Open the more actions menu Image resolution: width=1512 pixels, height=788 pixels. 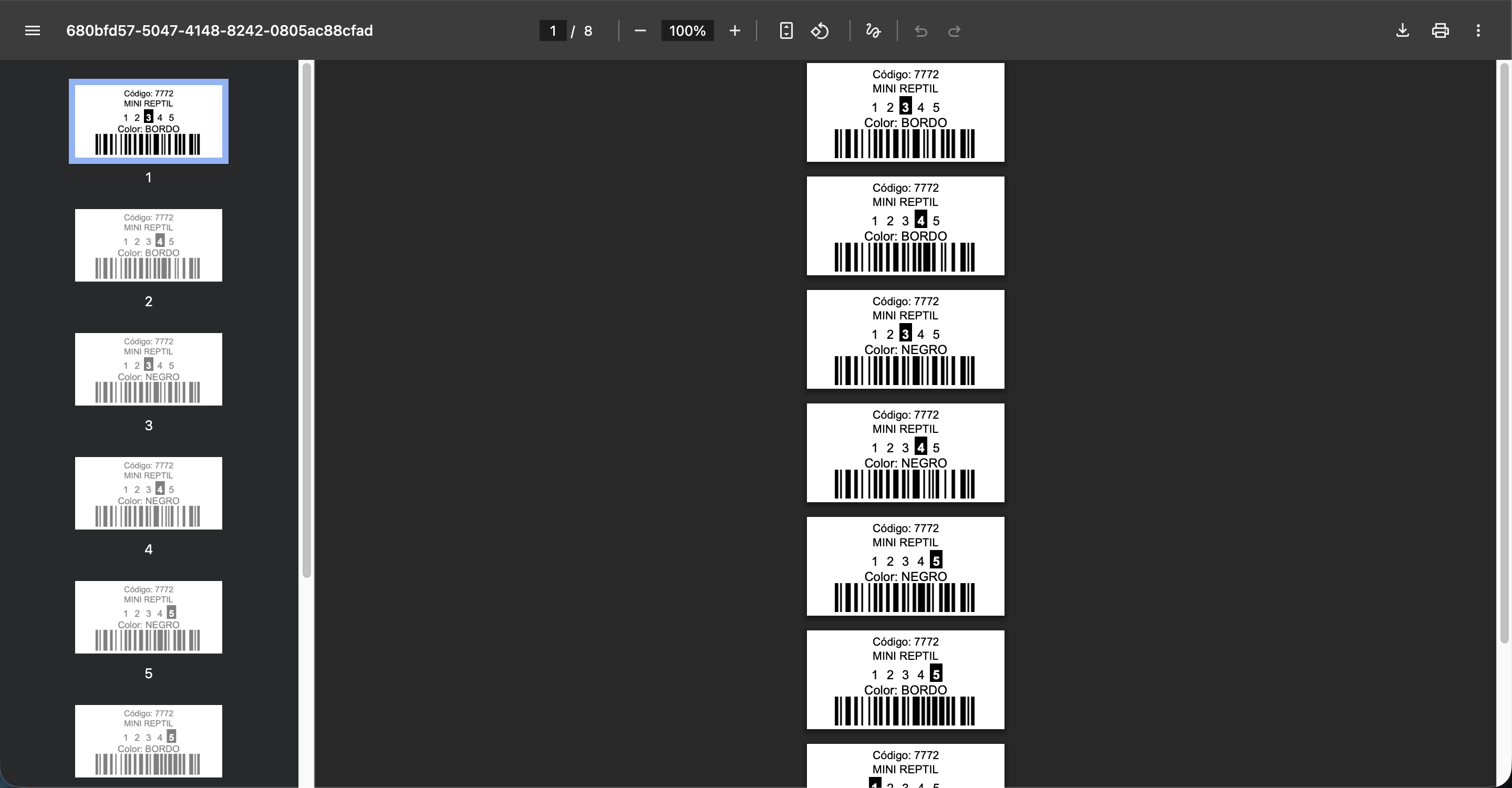click(x=1478, y=30)
